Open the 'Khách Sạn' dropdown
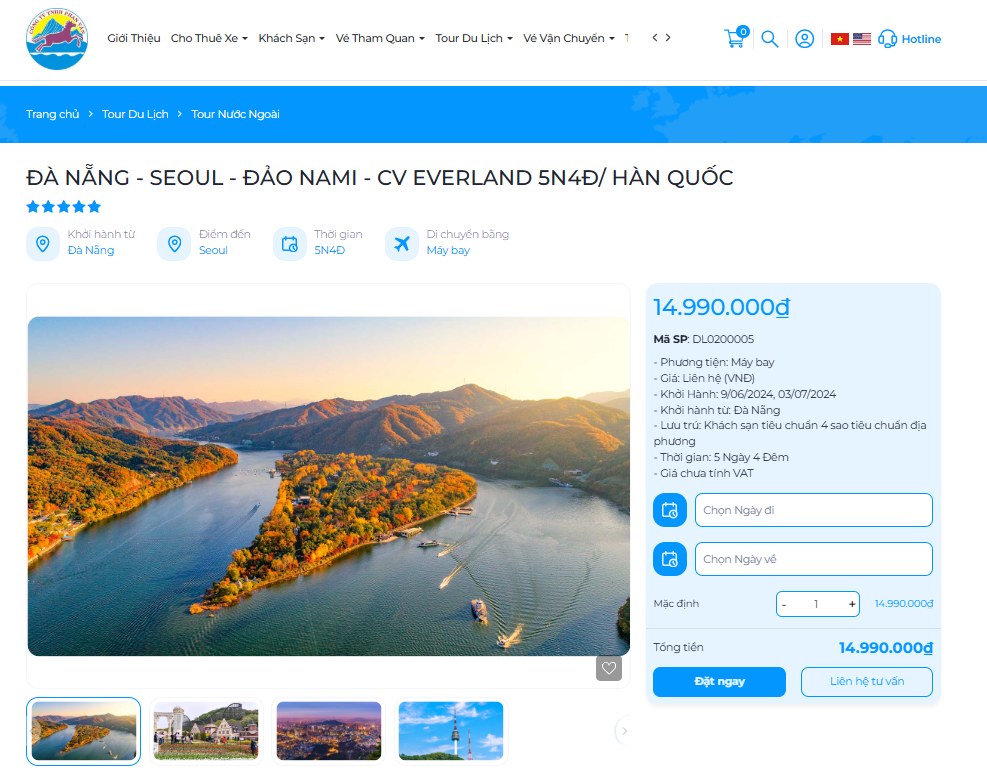The image size is (987, 780). pyautogui.click(x=291, y=38)
